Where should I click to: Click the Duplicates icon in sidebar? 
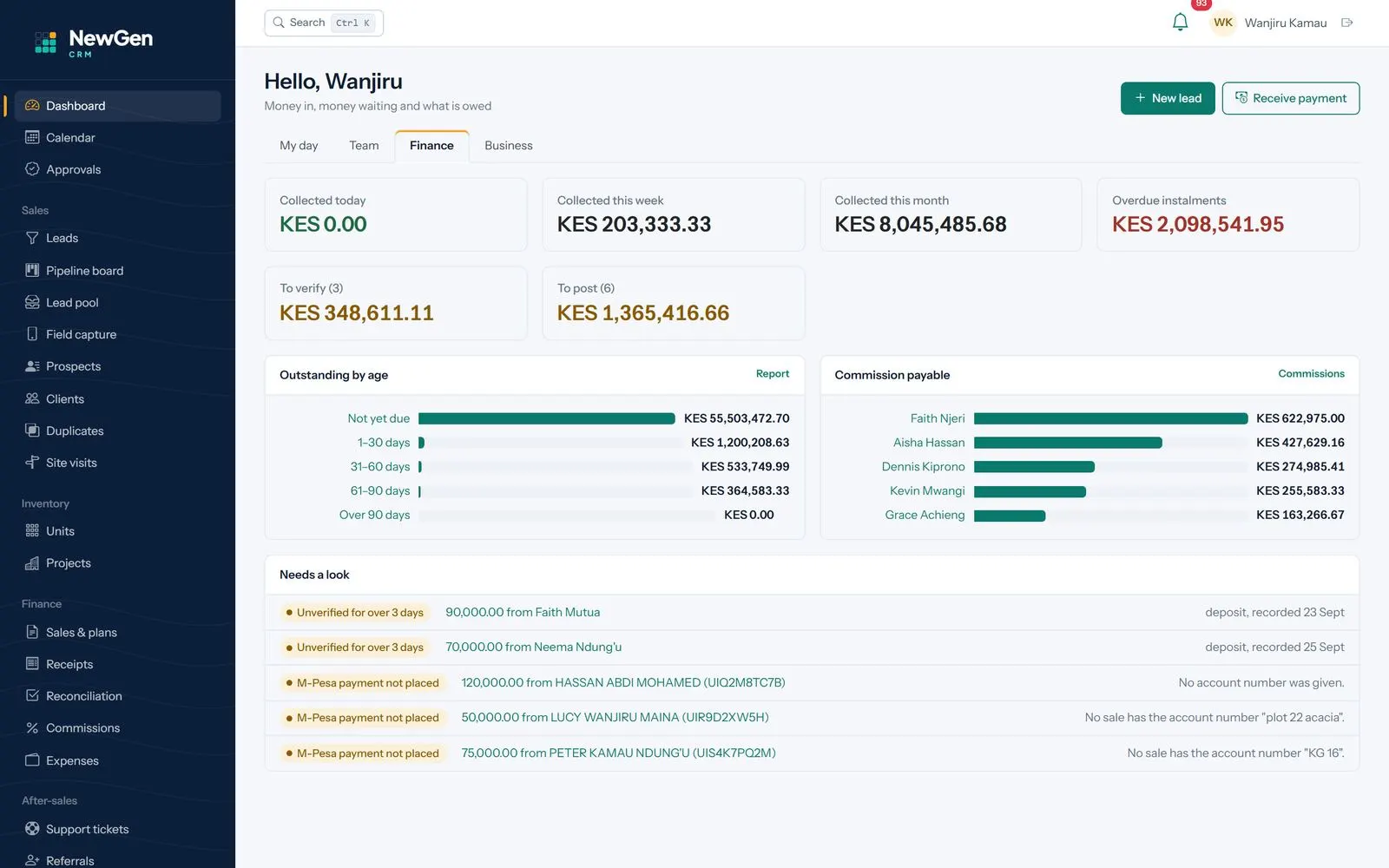[32, 431]
